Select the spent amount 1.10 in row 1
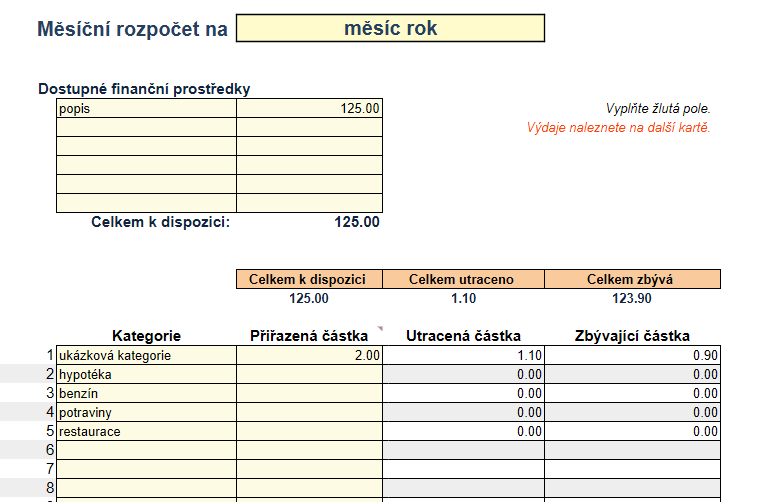Screen dimensions: 763x502 (x=463, y=355)
